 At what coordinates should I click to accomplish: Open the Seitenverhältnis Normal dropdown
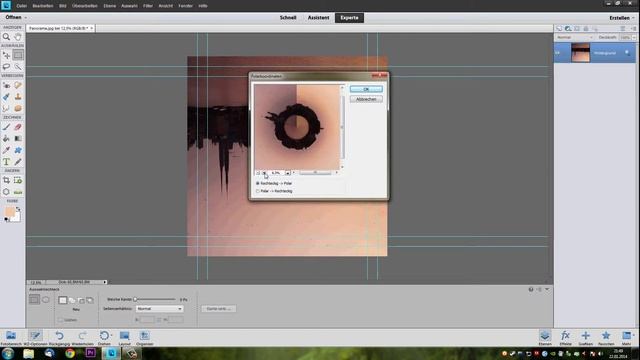159,309
